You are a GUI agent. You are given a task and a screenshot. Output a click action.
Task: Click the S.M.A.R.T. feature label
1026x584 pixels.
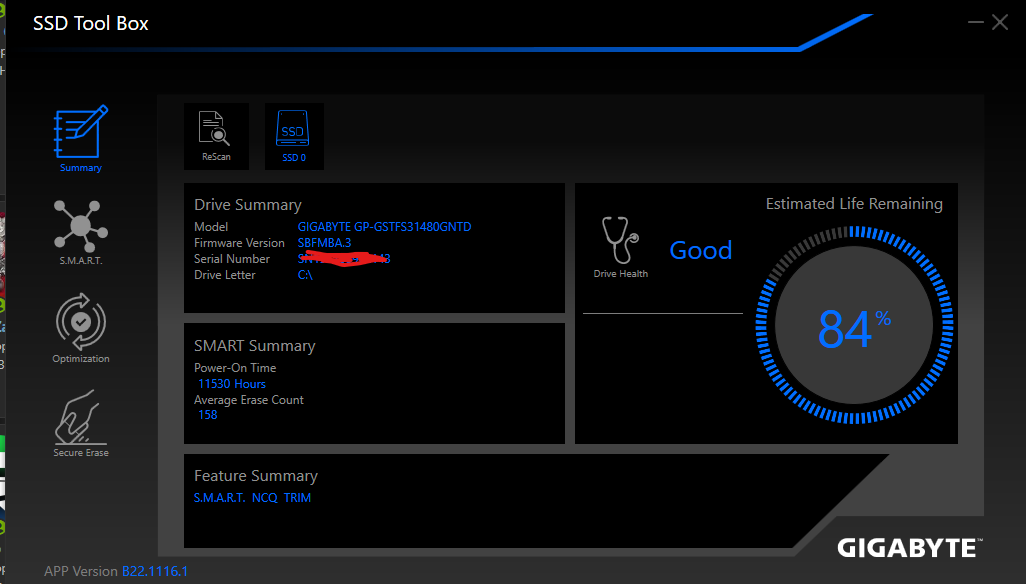pos(219,498)
